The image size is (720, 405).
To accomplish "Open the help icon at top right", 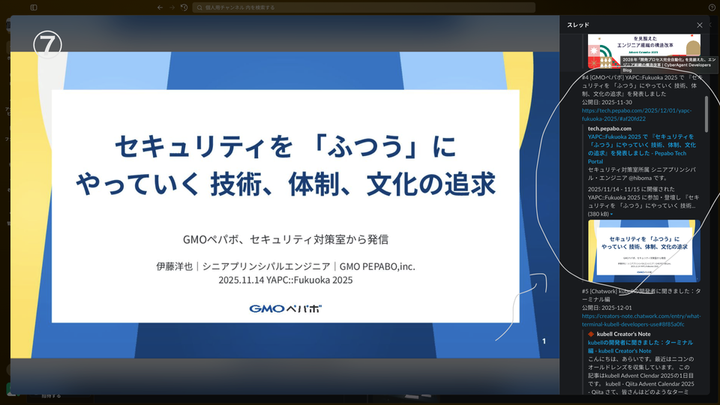I will click(712, 7).
